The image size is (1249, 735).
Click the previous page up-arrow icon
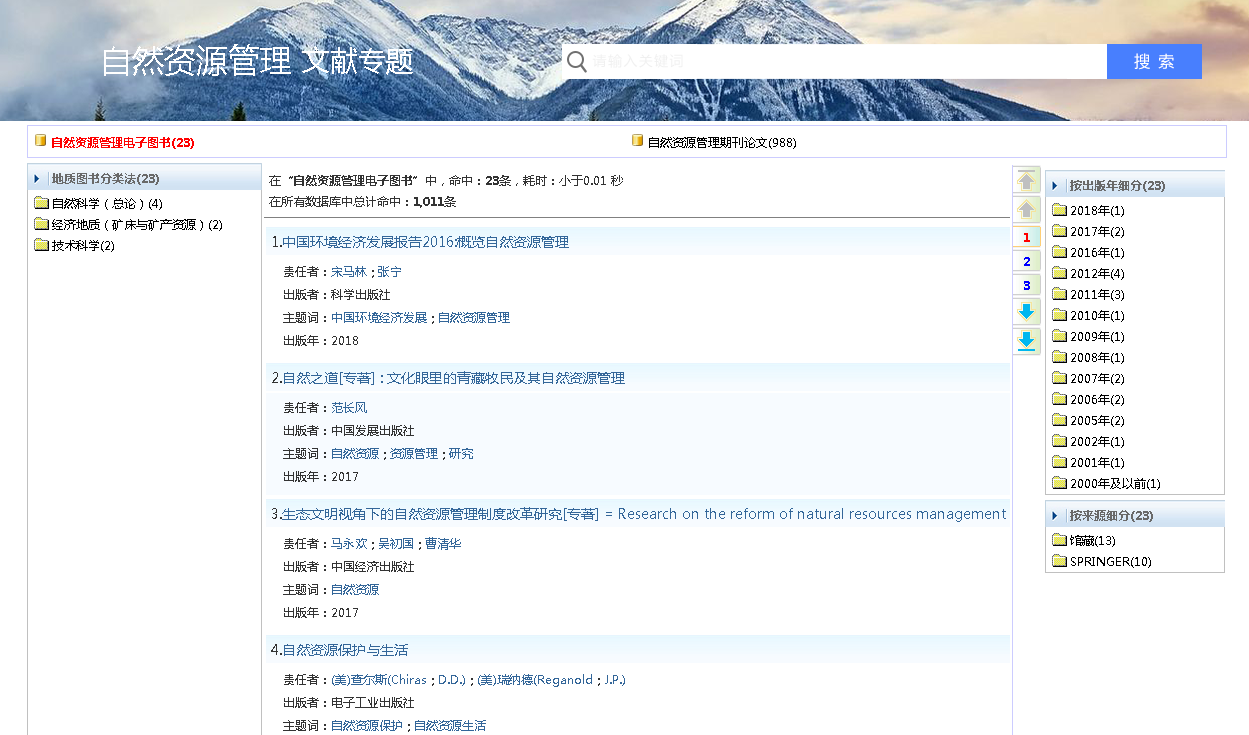(1026, 210)
